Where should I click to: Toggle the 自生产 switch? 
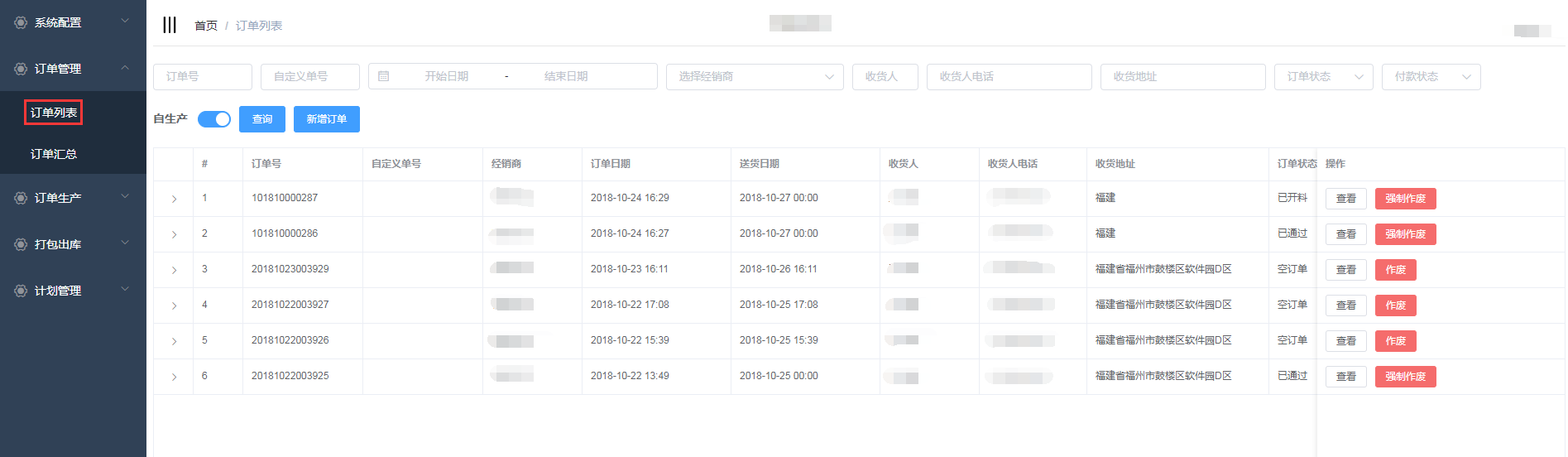[x=214, y=119]
